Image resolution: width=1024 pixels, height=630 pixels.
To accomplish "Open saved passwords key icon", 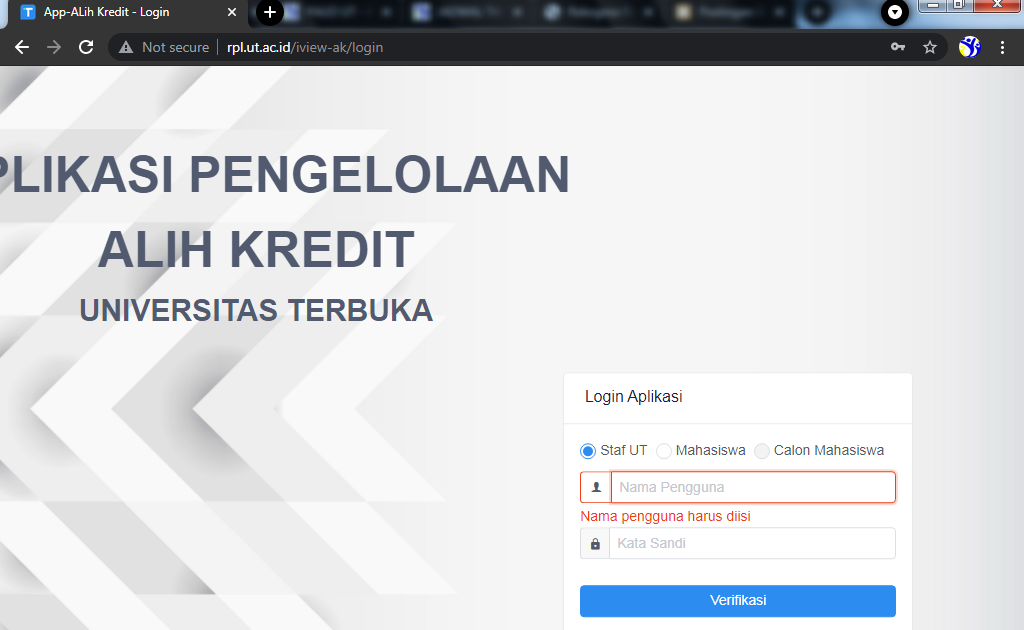I will pos(898,47).
